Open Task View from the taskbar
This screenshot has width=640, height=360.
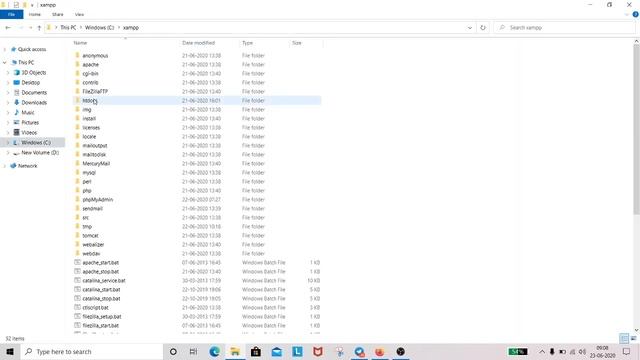point(193,351)
